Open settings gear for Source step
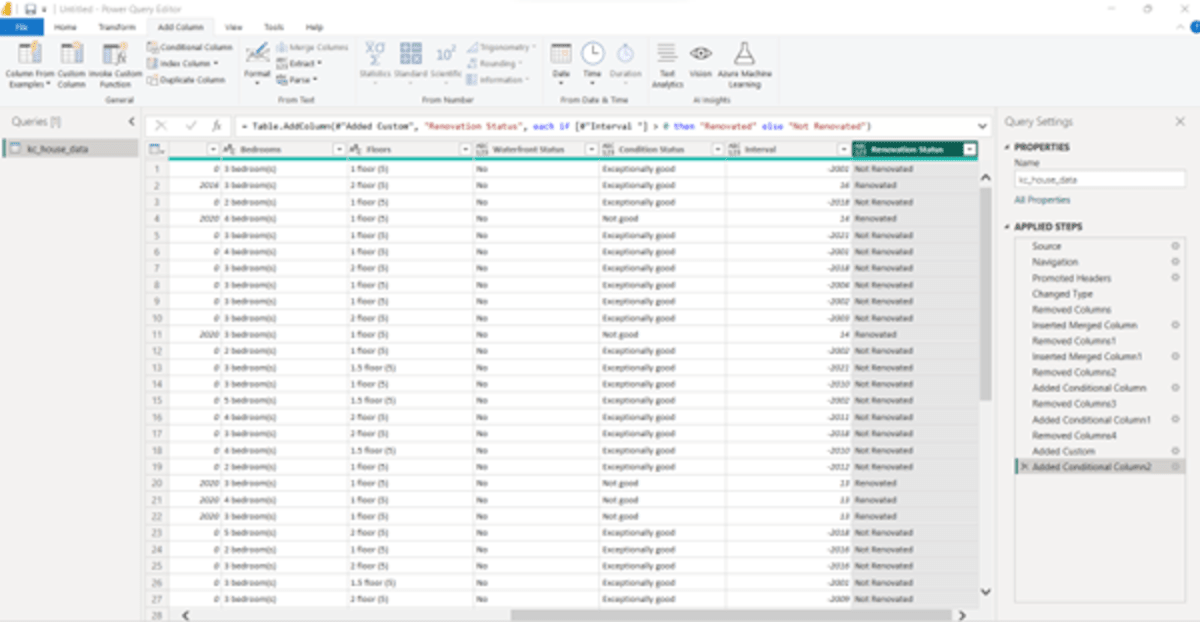This screenshot has height=622, width=1200. (x=1175, y=246)
